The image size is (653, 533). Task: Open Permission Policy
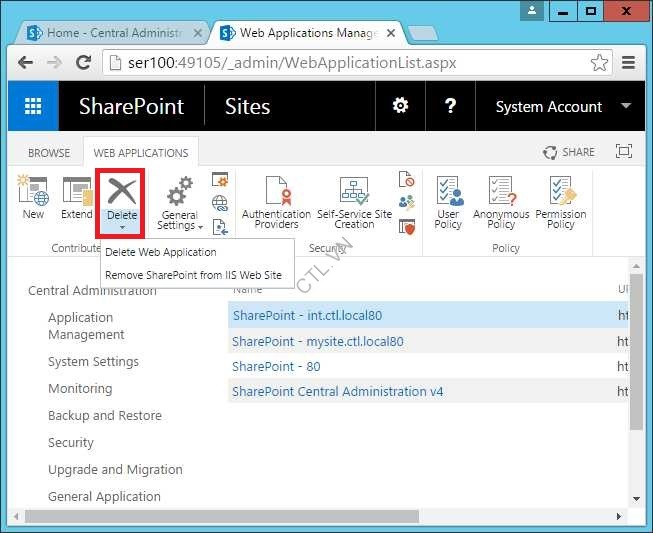click(561, 202)
